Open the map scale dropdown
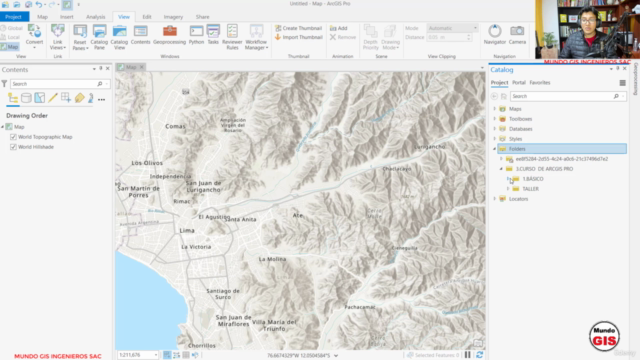This screenshot has width=640, height=360. (x=156, y=355)
